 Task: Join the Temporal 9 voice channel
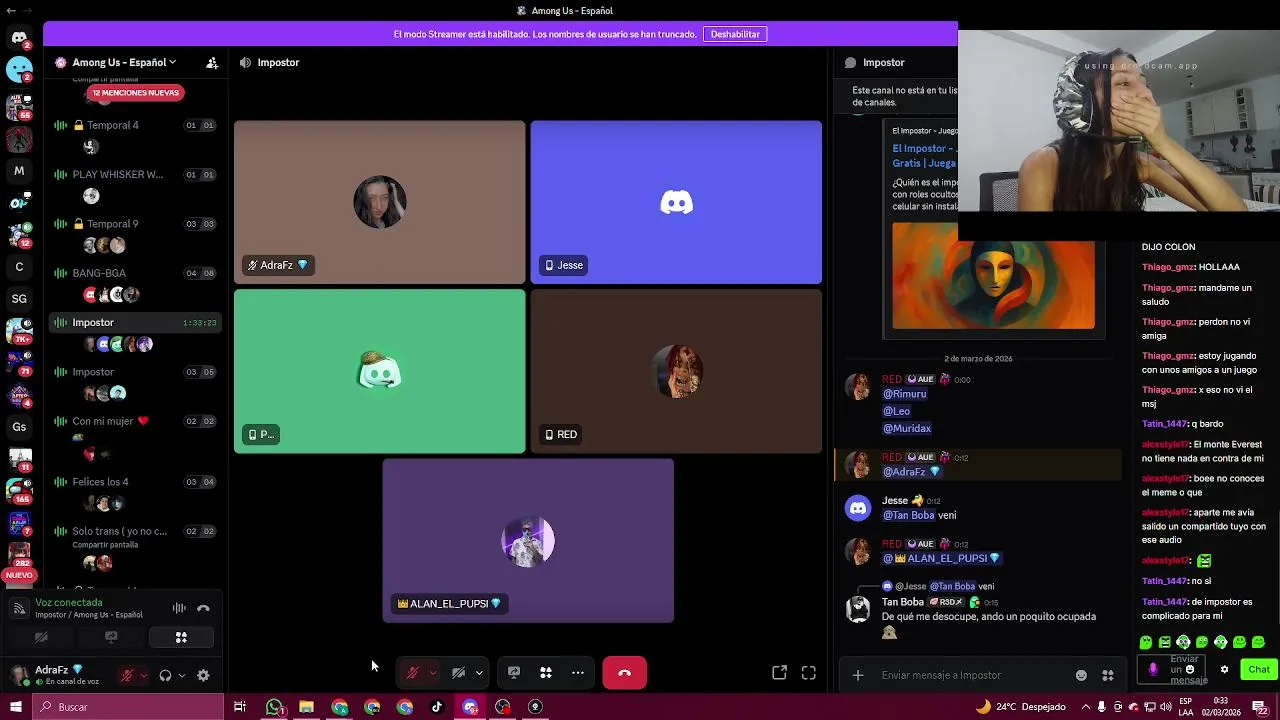click(x=135, y=224)
